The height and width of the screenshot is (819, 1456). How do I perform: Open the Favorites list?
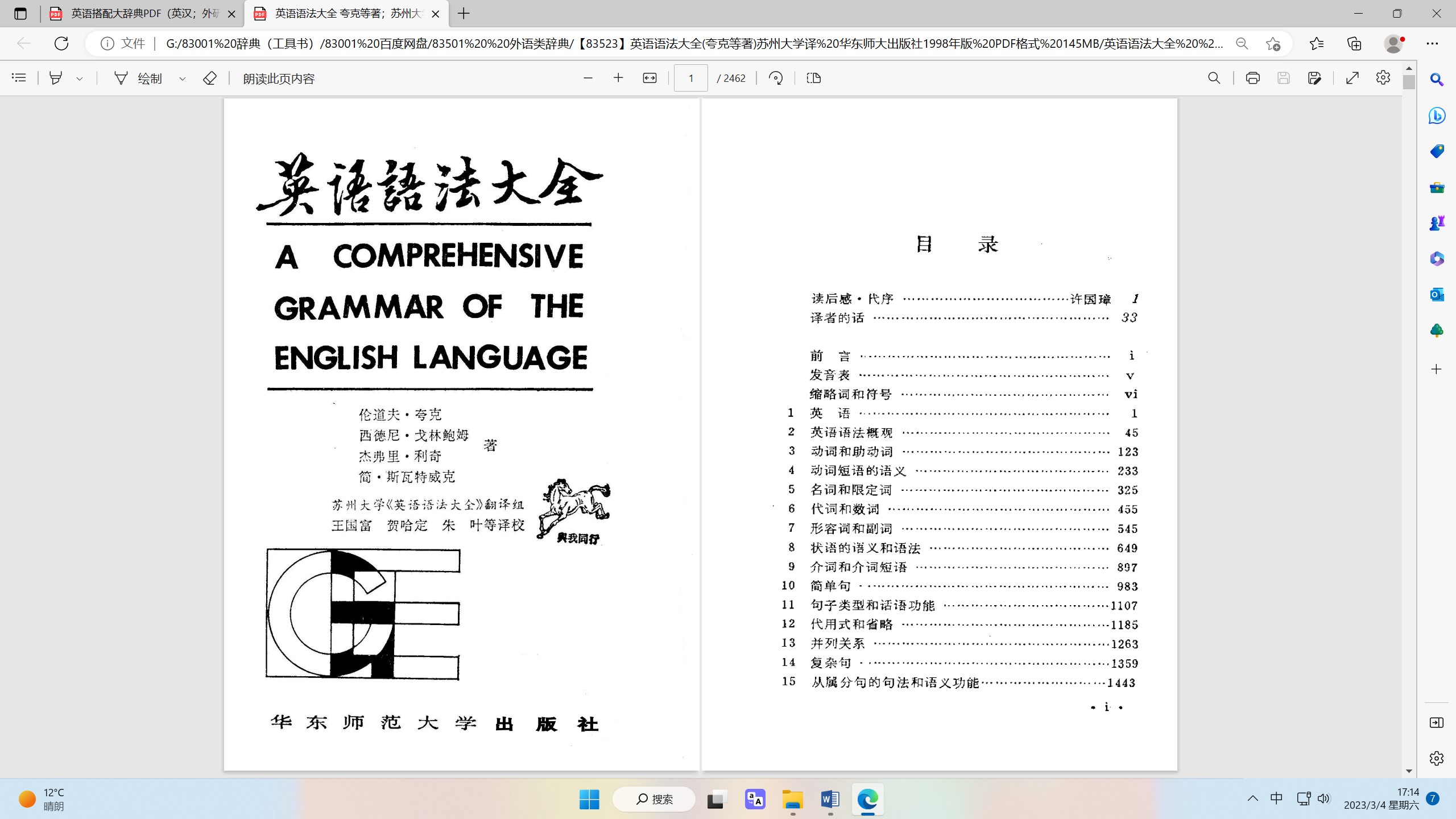click(x=1316, y=43)
